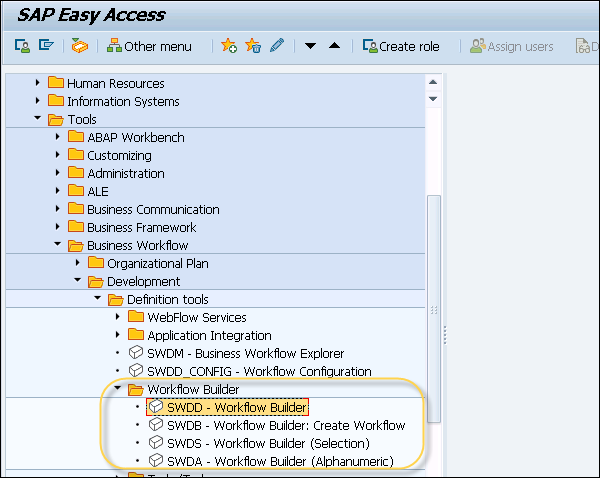Click the Business Workflow label
This screenshot has height=478, width=600.
(x=138, y=245)
